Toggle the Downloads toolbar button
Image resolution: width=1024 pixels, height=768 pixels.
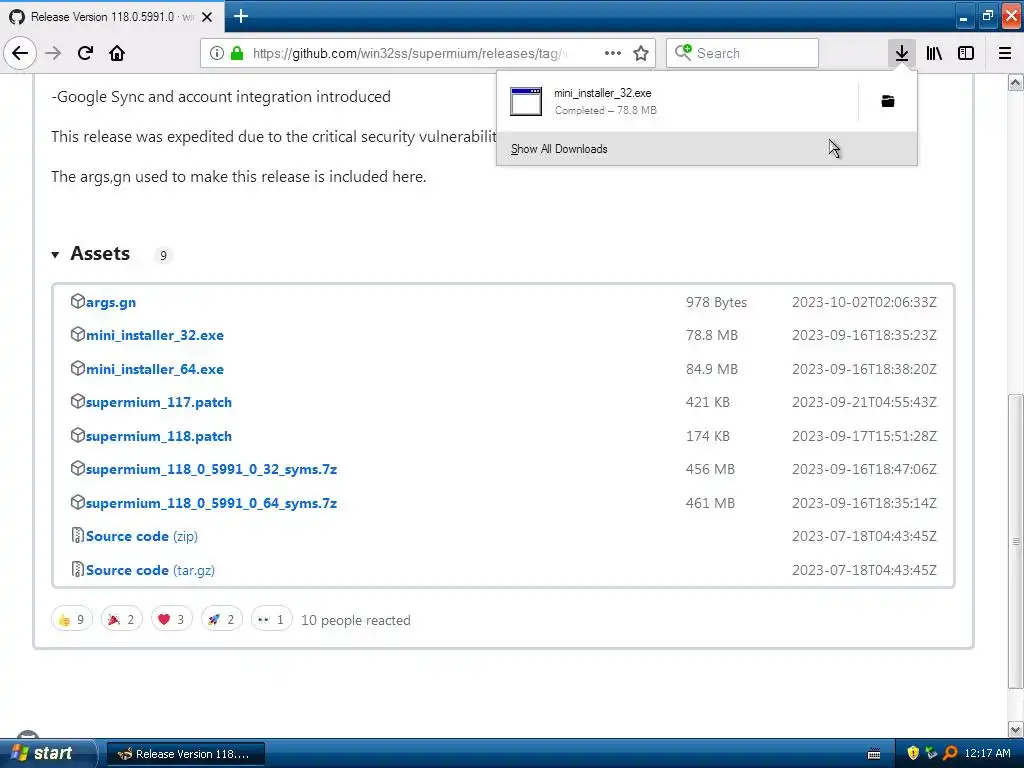902,53
